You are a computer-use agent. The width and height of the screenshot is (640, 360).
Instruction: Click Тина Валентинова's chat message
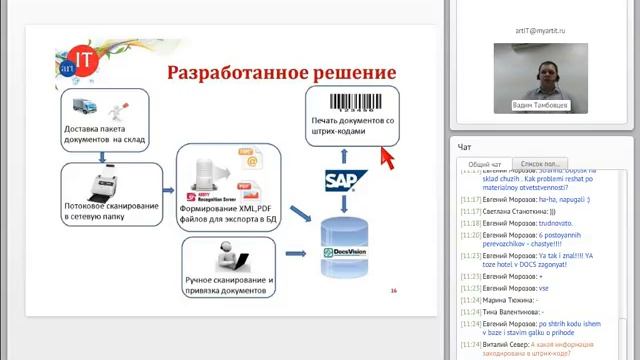(502, 312)
